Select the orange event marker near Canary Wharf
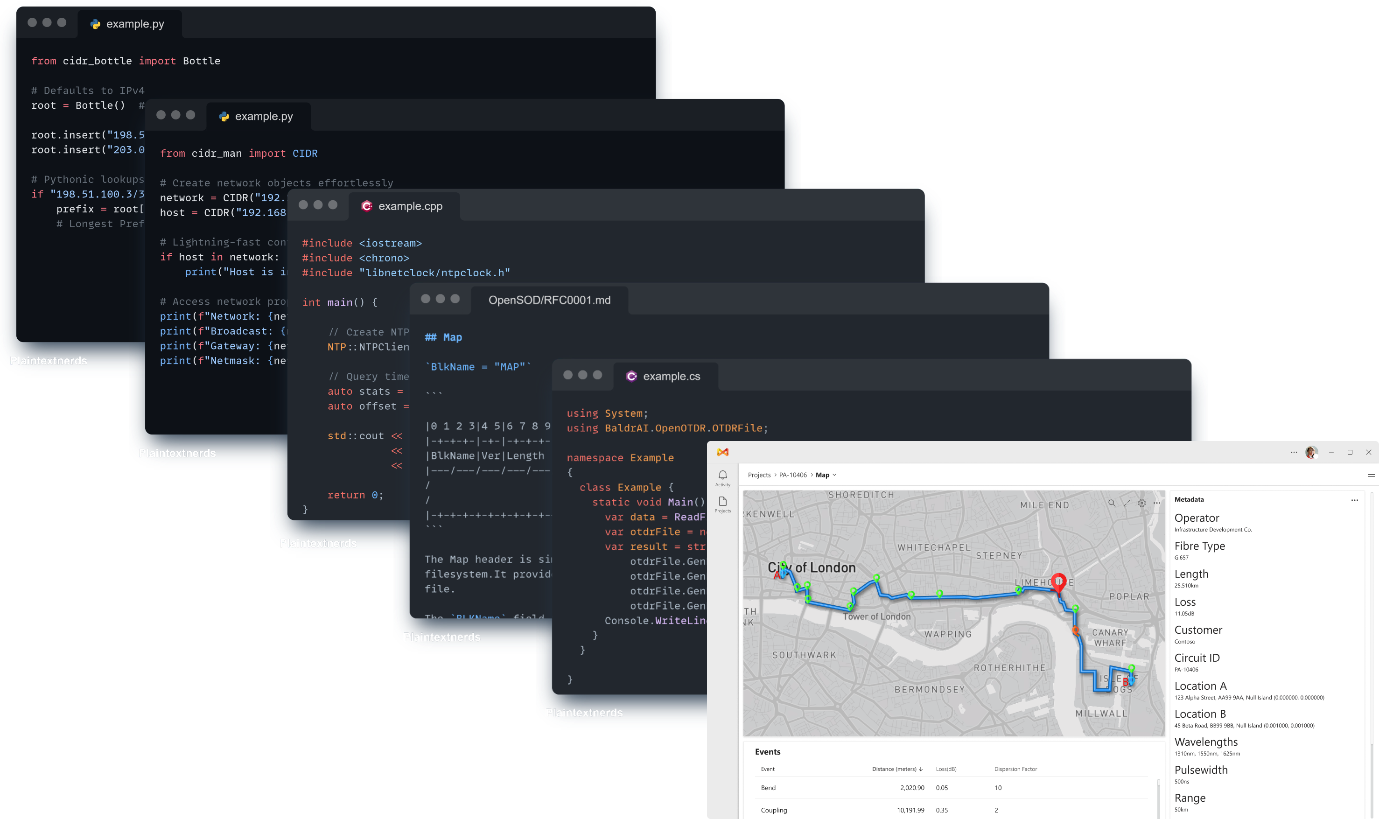Viewport: 1400px width, 840px height. click(x=1076, y=630)
